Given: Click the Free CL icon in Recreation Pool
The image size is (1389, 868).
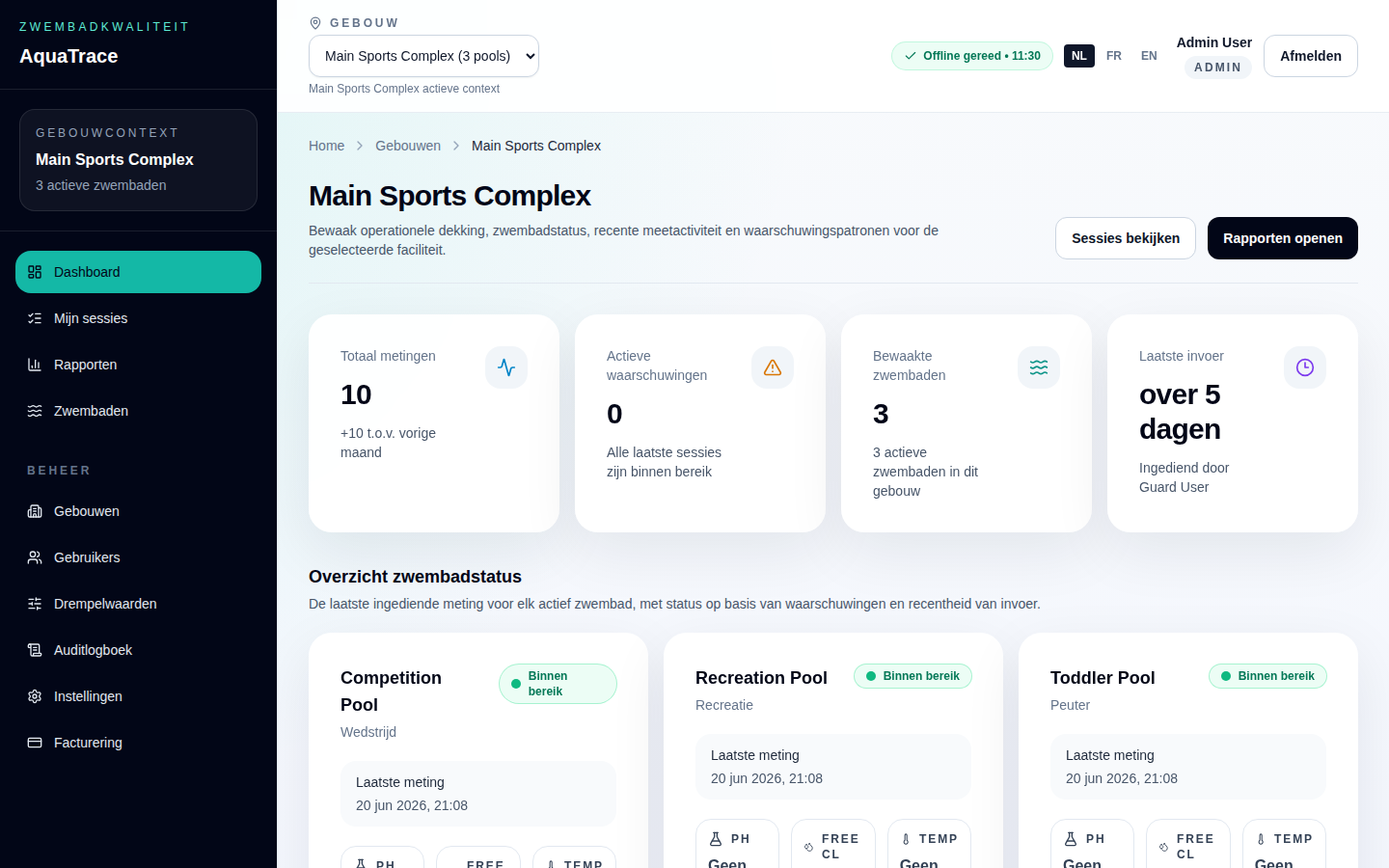Looking at the screenshot, I should (x=808, y=847).
